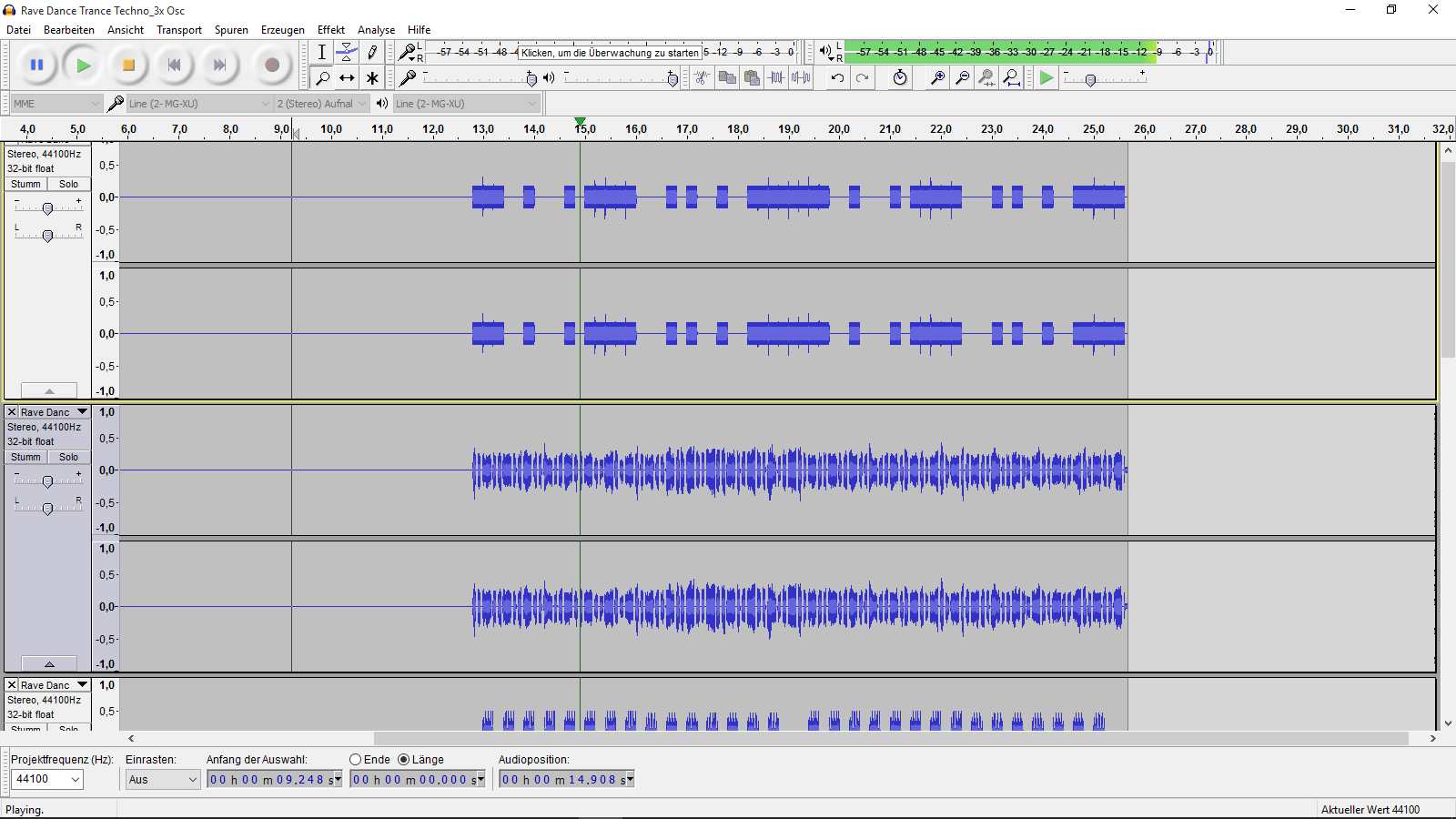1456x819 pixels.
Task: Open the MME audio host dropdown
Action: click(x=56, y=104)
